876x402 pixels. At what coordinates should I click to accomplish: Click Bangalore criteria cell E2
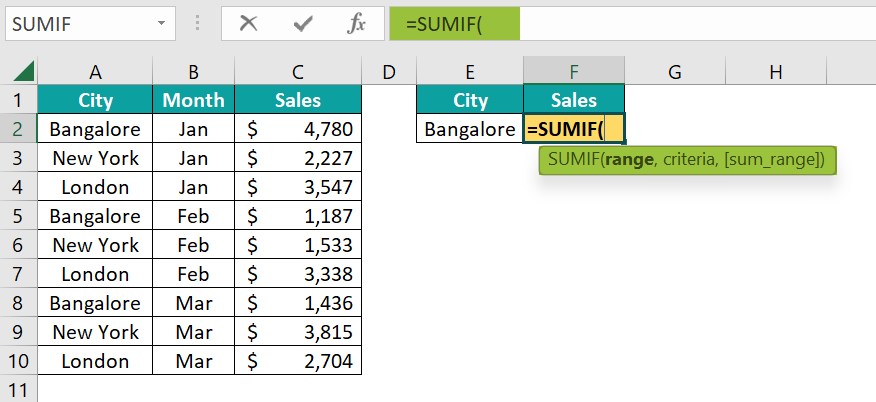[x=470, y=129]
